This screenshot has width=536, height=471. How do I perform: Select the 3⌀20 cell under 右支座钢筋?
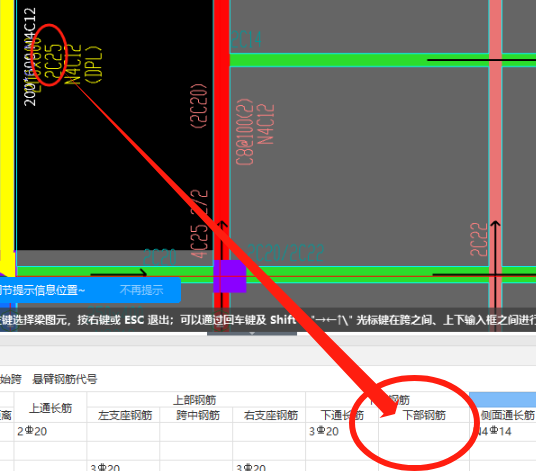coord(269,466)
